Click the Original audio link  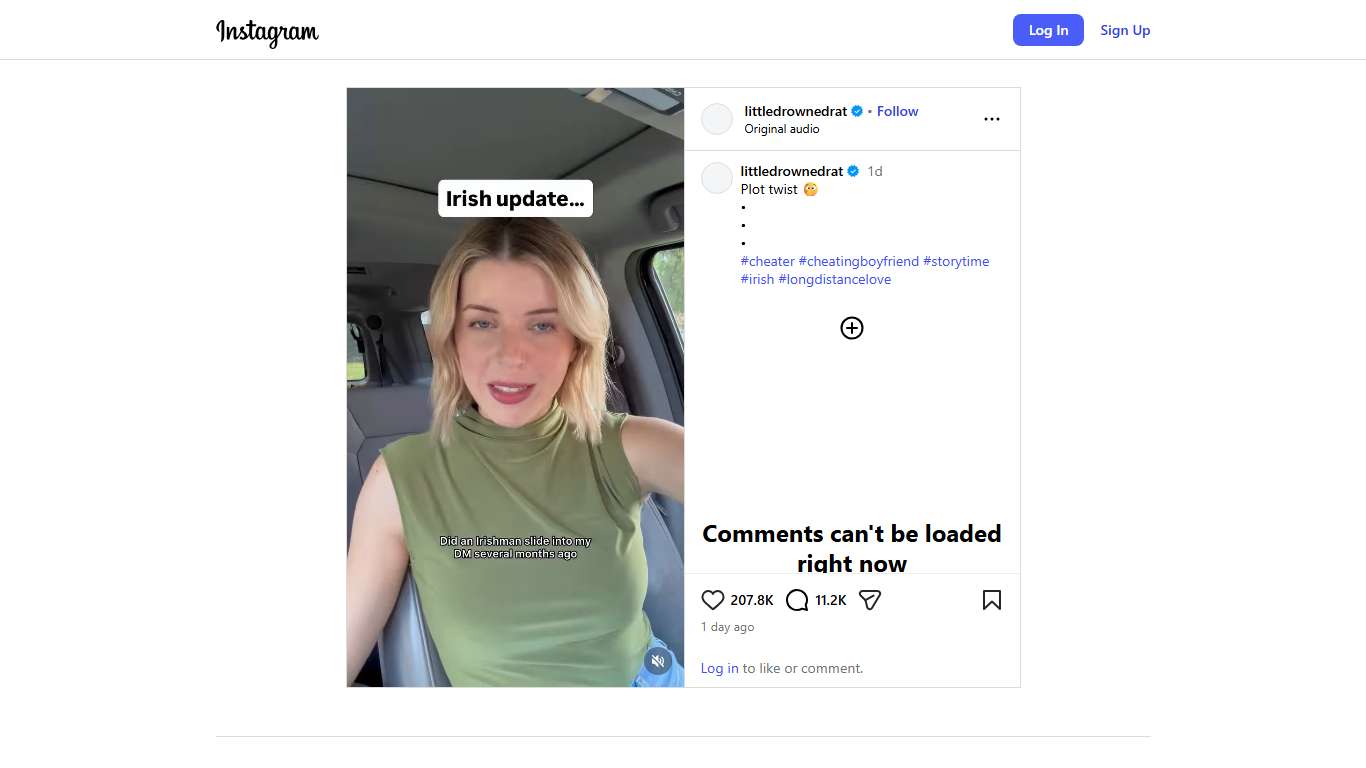[x=781, y=129]
